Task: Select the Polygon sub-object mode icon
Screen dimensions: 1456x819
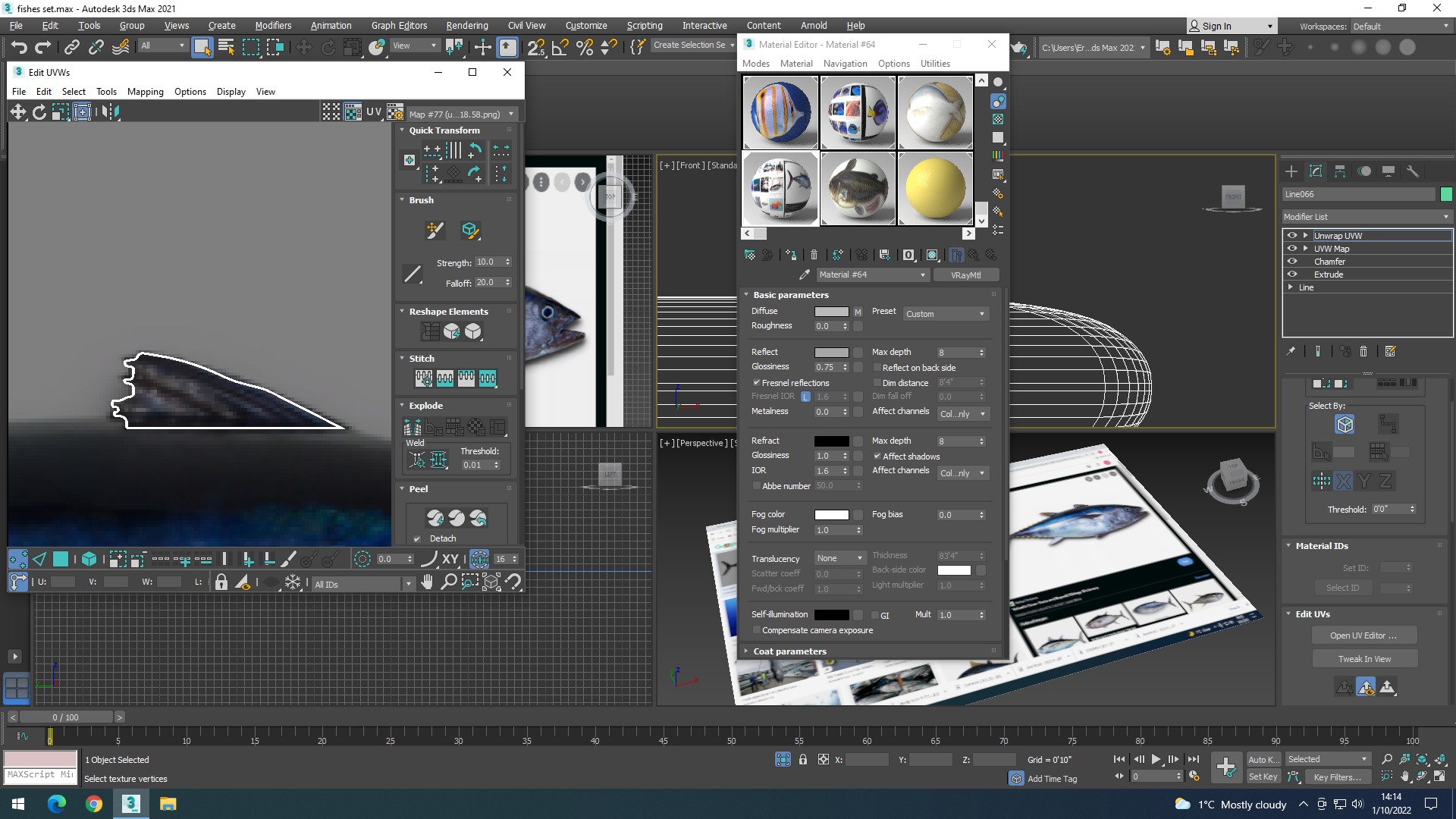Action: (61, 560)
